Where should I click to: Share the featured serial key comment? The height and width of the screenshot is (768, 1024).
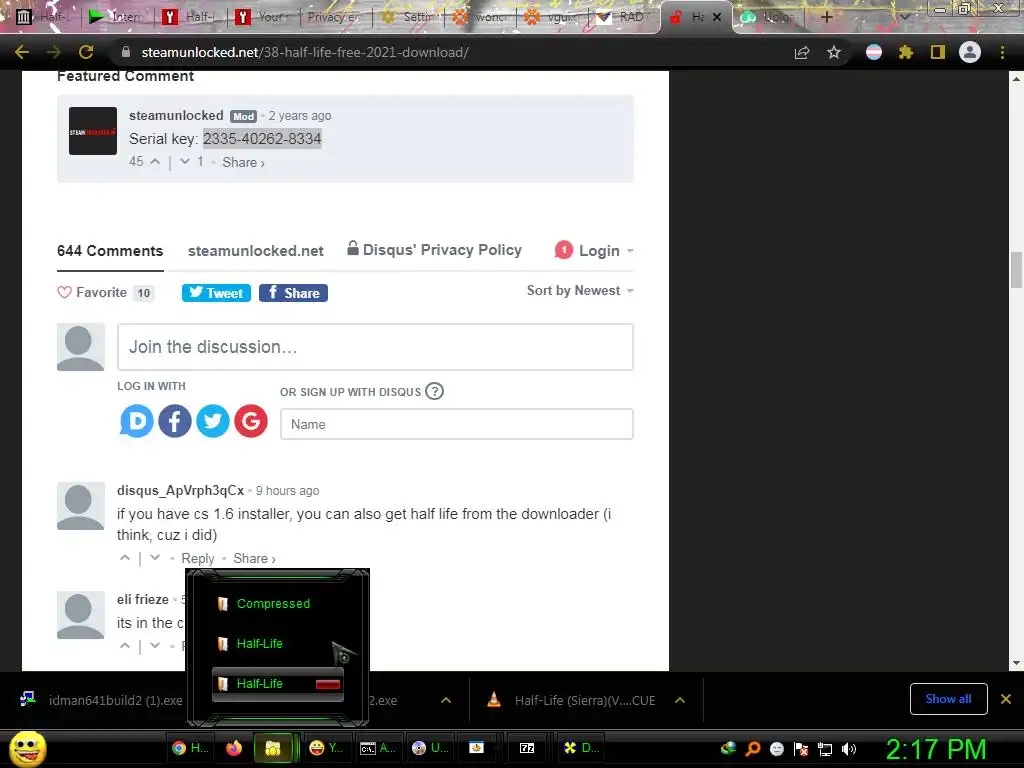pyautogui.click(x=243, y=163)
